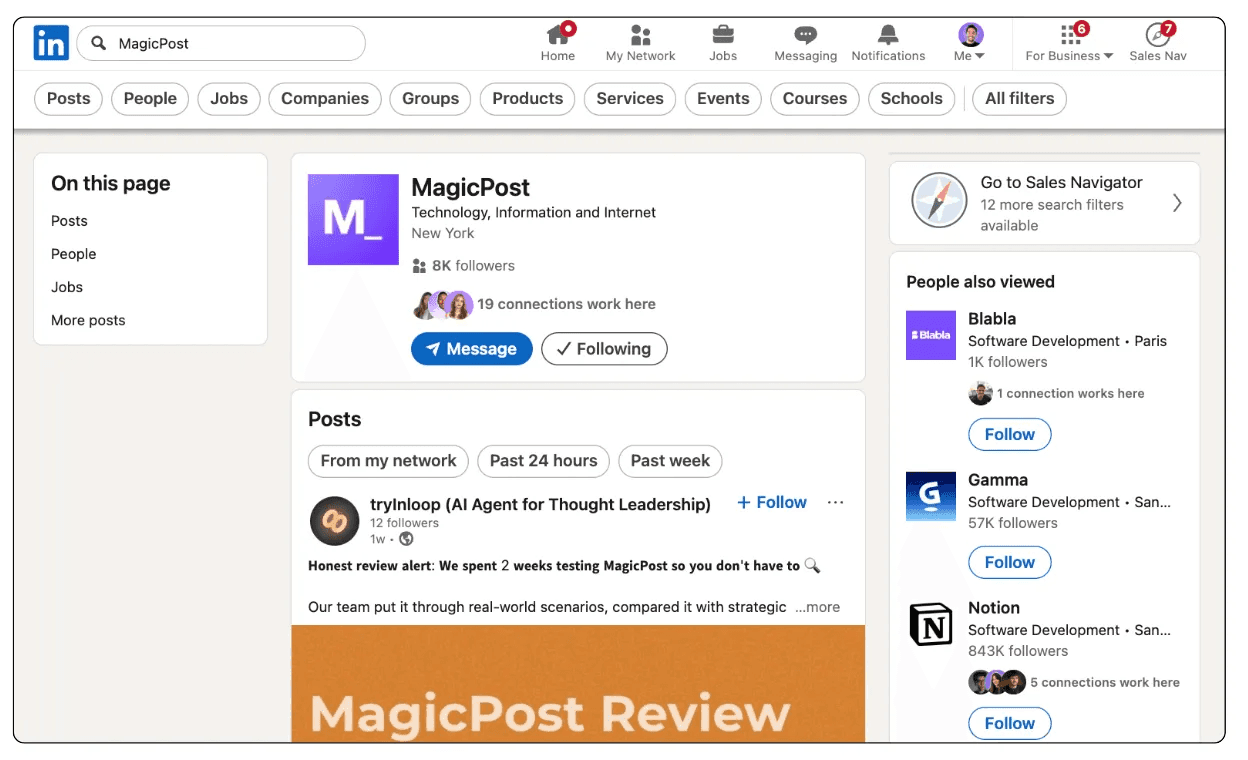This screenshot has height=760, width=1248.
Task: Filter results by Products
Action: tap(527, 99)
